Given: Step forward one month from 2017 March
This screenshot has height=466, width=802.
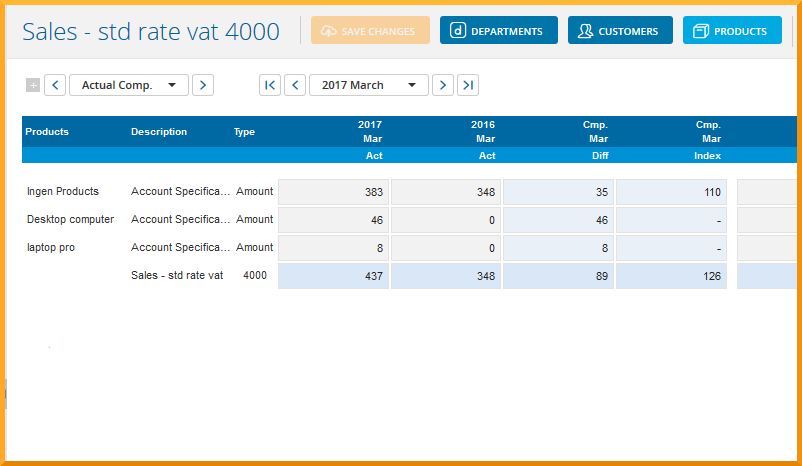Looking at the screenshot, I should (x=443, y=86).
